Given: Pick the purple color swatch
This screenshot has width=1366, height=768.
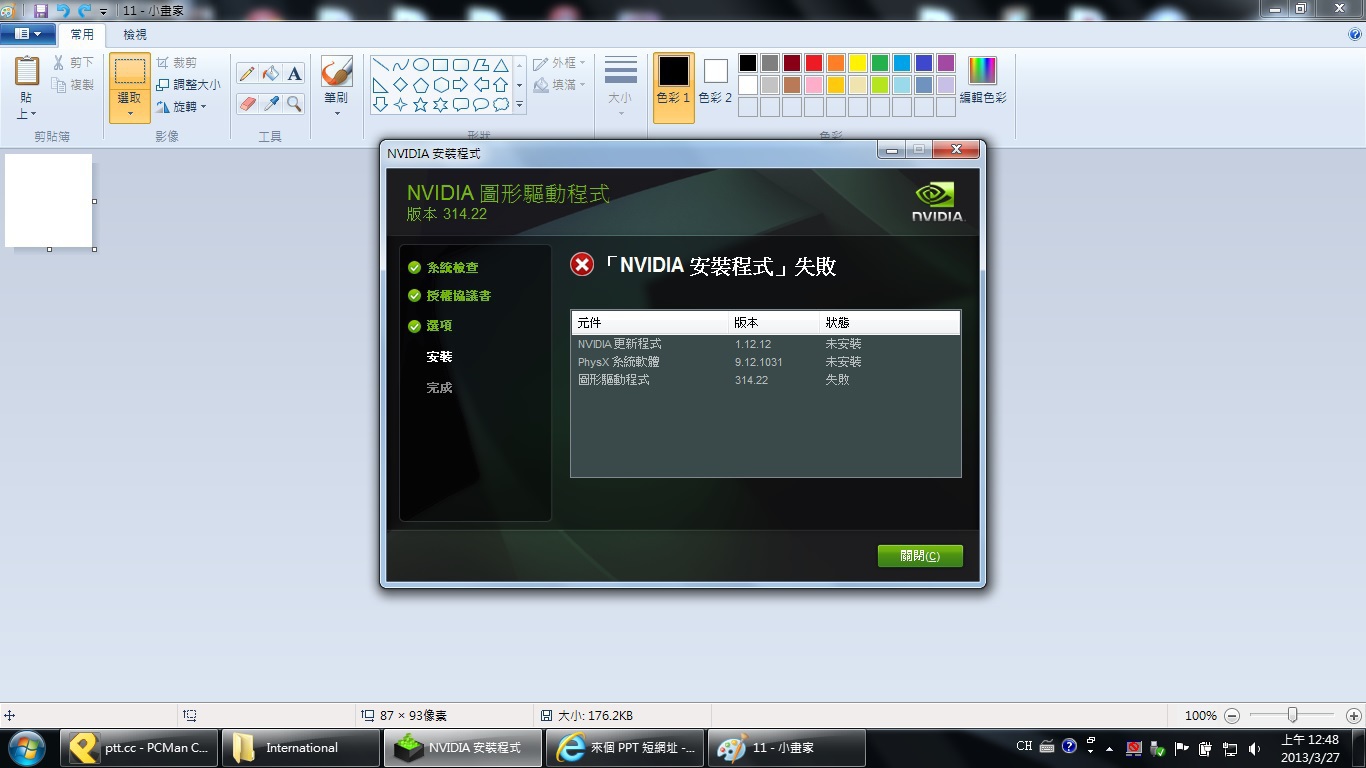Looking at the screenshot, I should point(946,63).
